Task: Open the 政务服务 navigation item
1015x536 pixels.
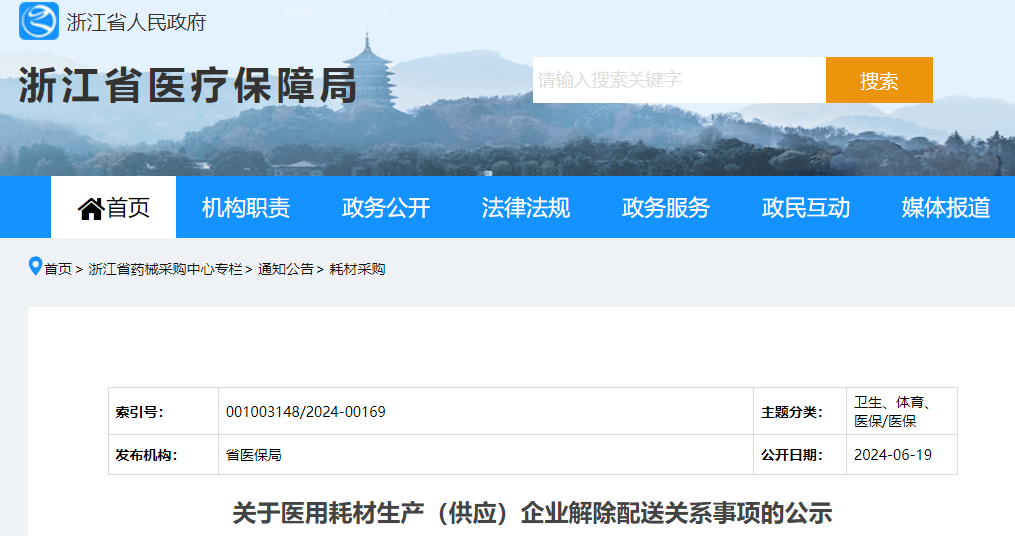Action: point(666,208)
